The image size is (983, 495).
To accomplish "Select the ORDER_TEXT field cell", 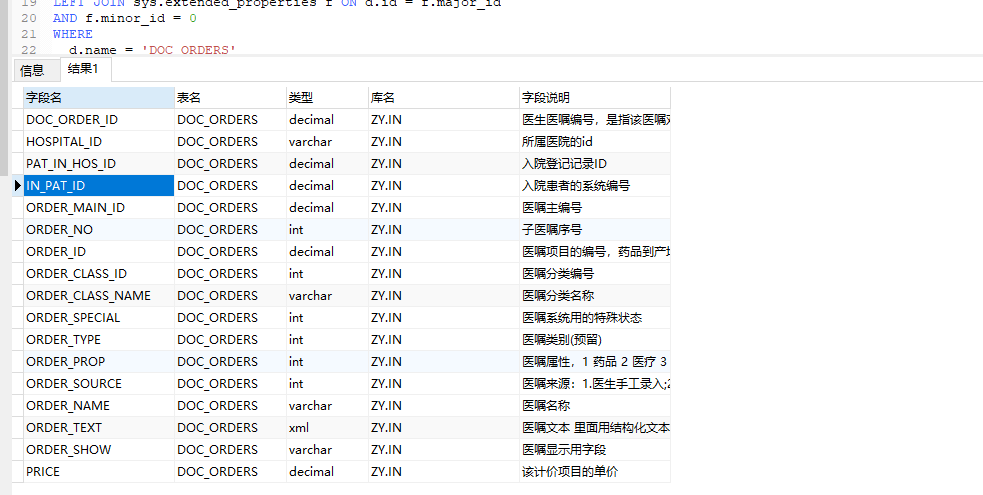I will [x=99, y=427].
